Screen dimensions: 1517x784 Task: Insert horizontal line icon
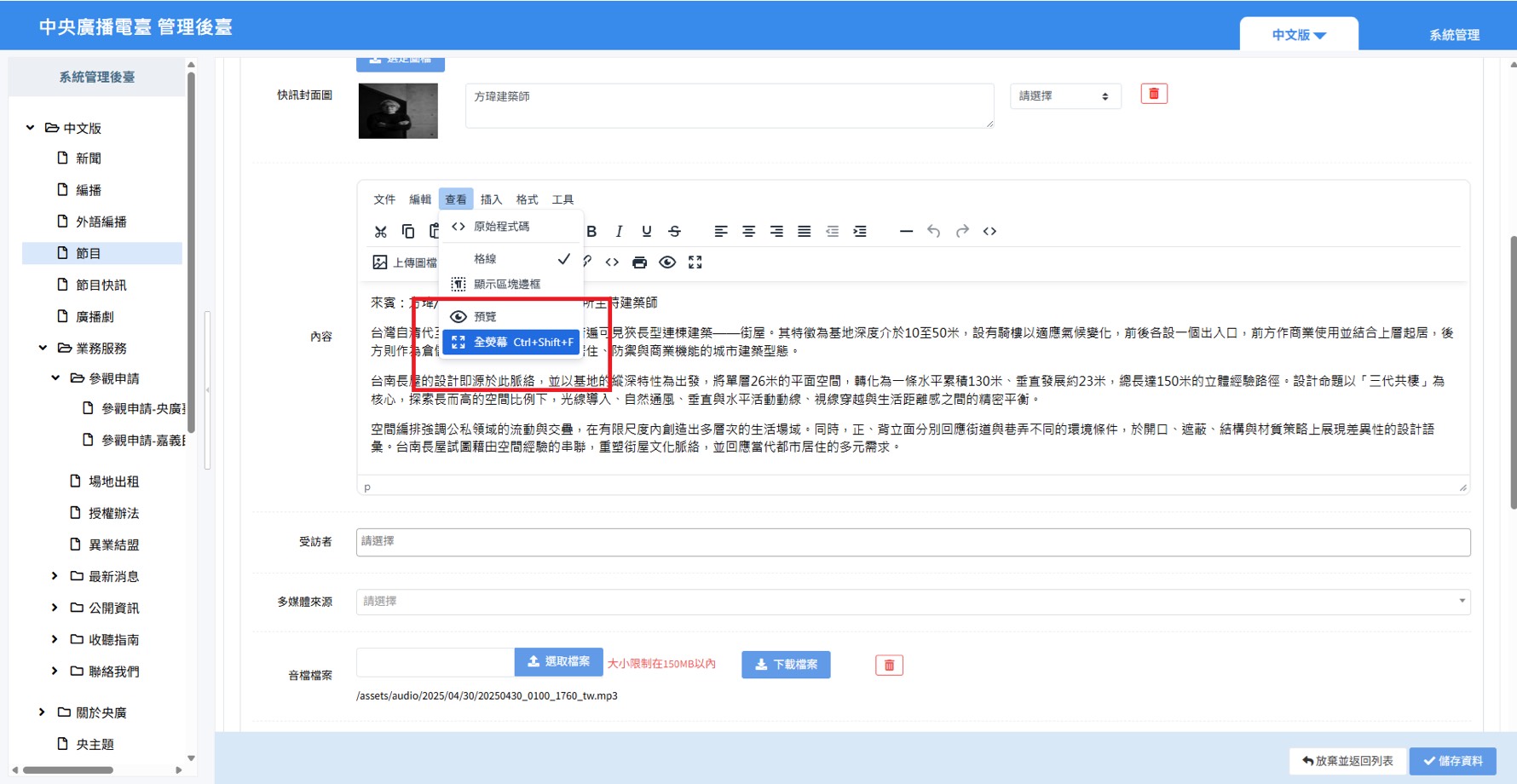pyautogui.click(x=906, y=231)
